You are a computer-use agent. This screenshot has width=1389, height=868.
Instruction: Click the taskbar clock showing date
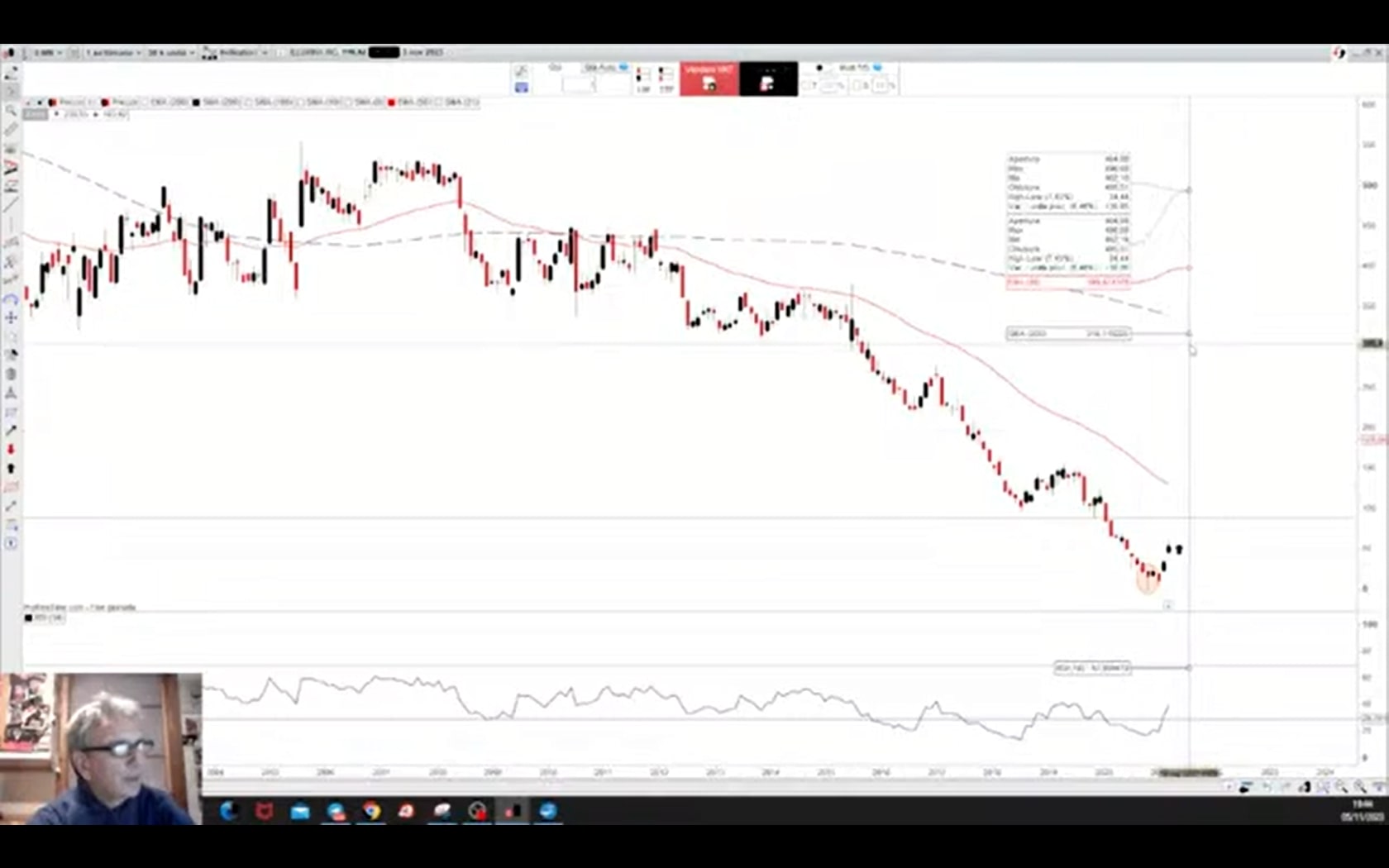point(1362,810)
